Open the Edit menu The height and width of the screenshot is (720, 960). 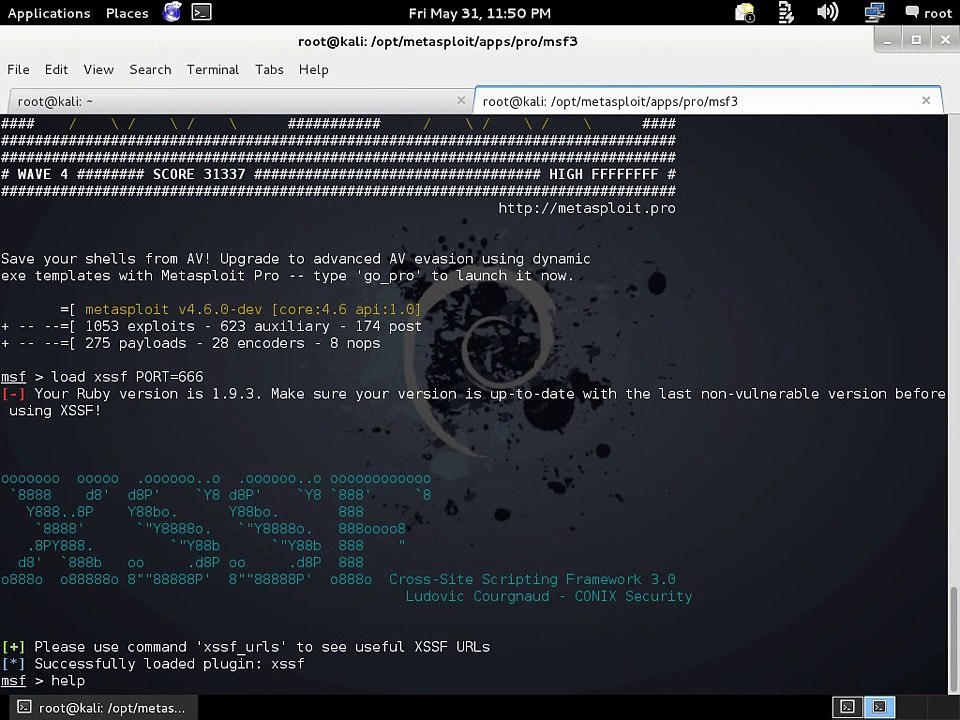pos(56,70)
